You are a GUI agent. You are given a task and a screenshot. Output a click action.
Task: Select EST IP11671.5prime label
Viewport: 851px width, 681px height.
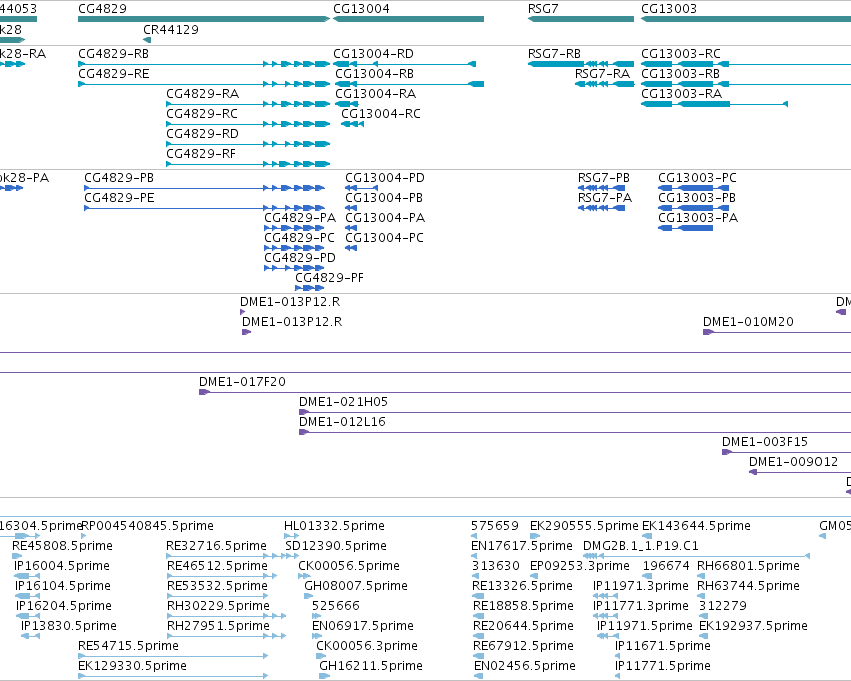click(x=663, y=647)
